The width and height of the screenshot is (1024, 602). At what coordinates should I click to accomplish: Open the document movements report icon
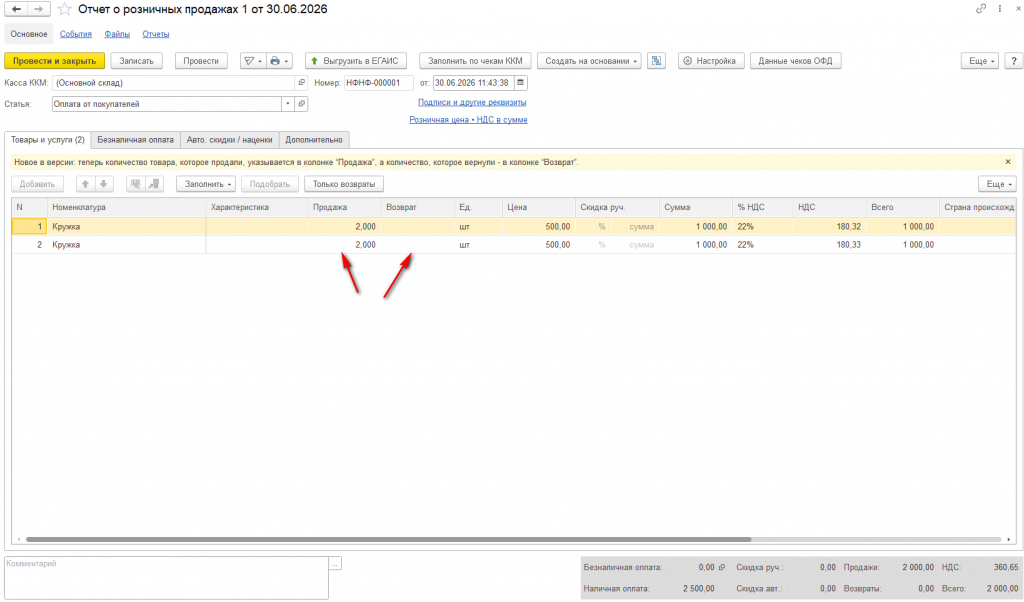click(656, 61)
